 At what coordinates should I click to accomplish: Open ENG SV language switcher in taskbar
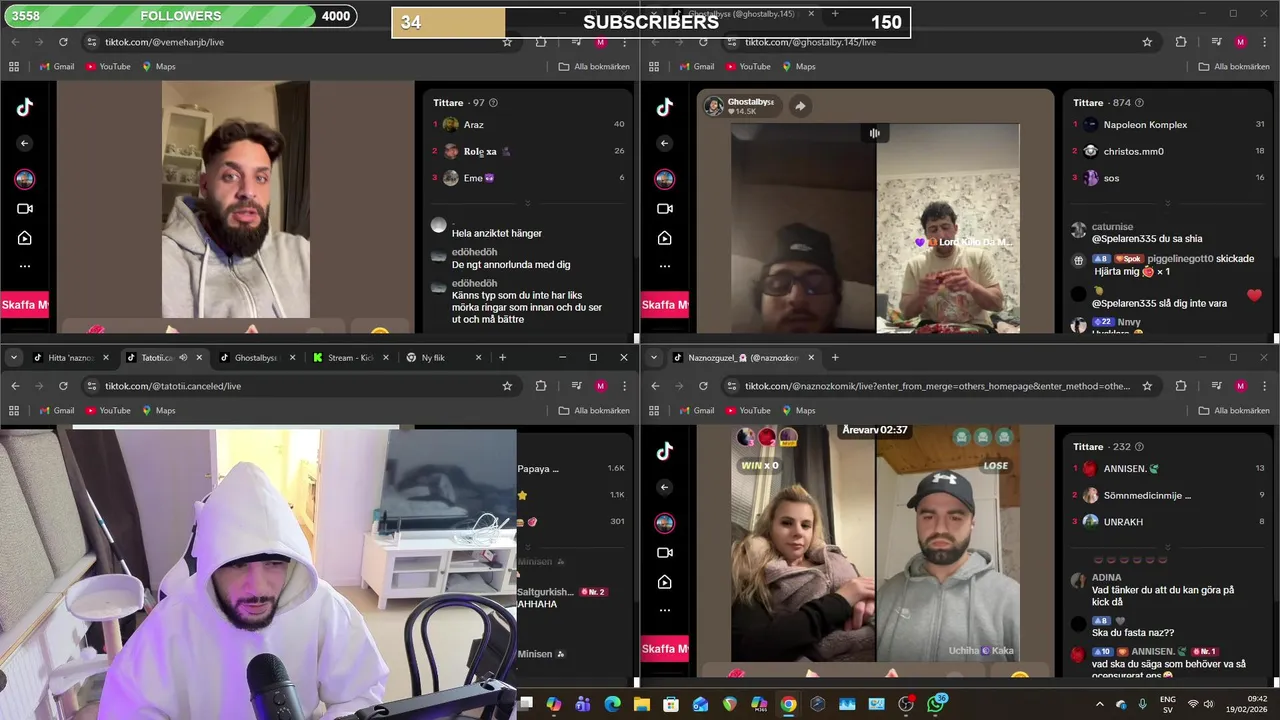click(1167, 704)
